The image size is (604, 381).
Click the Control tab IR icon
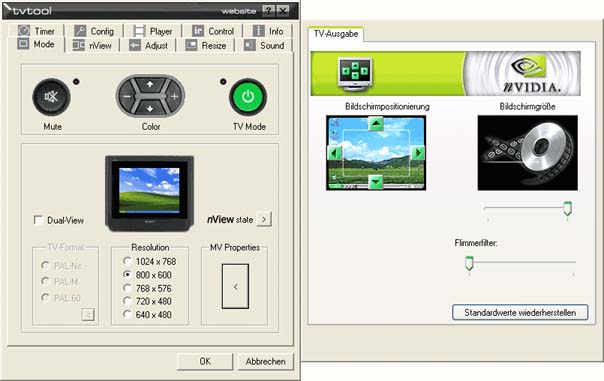(x=198, y=31)
